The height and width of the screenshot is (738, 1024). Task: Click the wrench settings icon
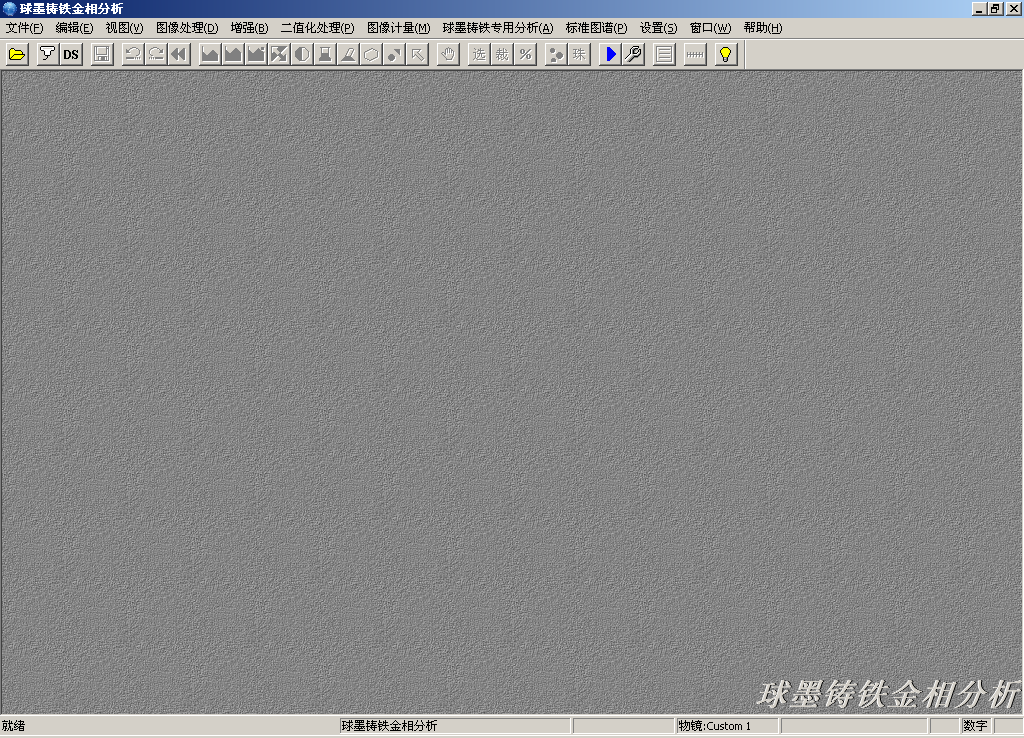coord(633,55)
